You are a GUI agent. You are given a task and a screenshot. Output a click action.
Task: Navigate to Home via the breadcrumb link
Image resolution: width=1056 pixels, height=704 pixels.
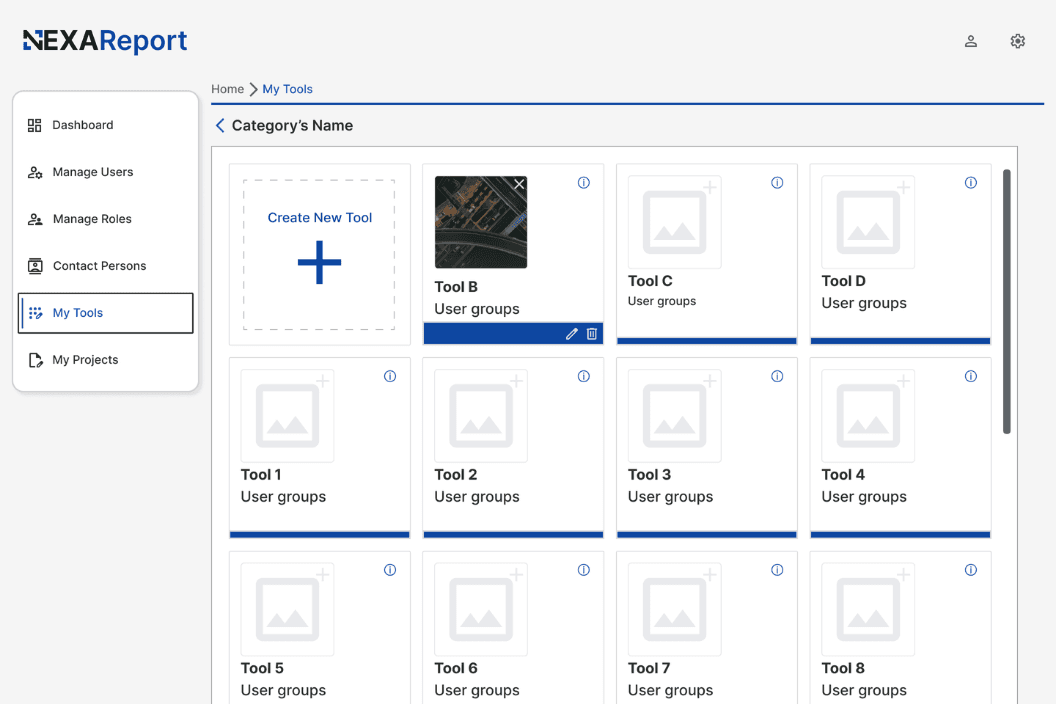pyautogui.click(x=227, y=89)
